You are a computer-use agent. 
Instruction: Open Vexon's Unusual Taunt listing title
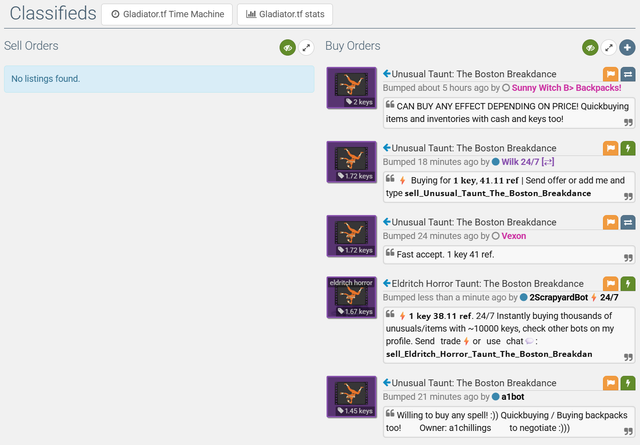(474, 222)
